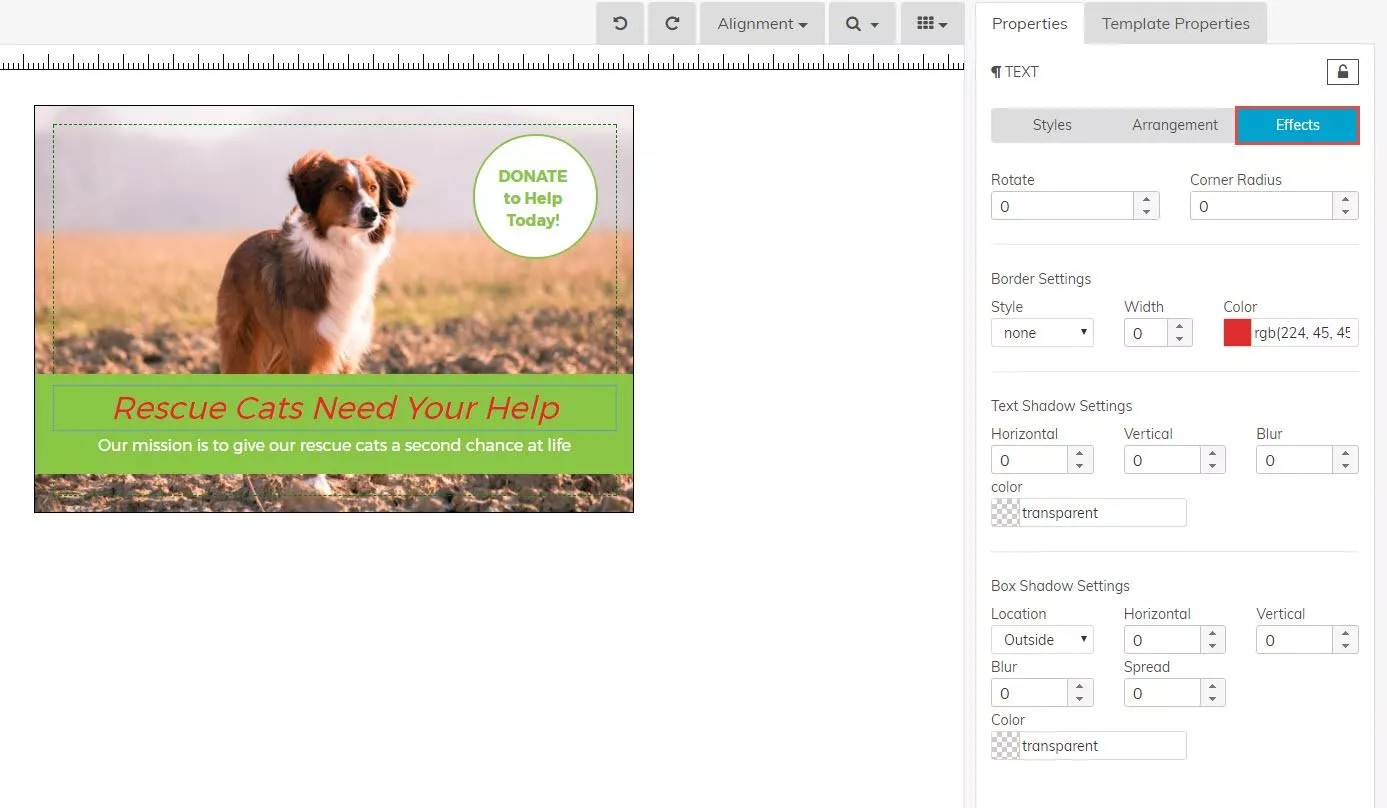Select the Arrangement tab
The height and width of the screenshot is (808, 1387).
(1174, 125)
